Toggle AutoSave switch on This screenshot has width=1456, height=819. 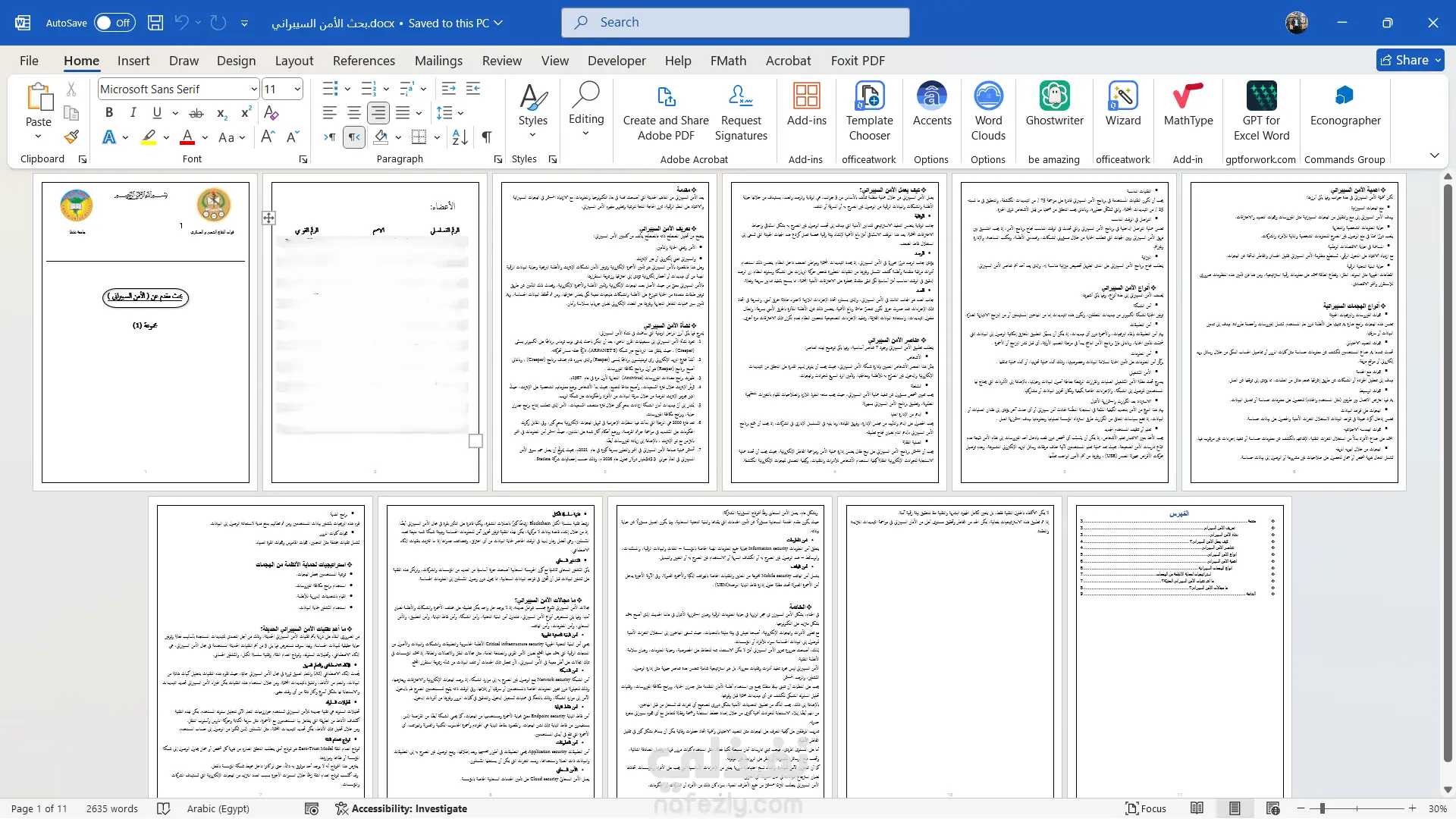(x=115, y=23)
